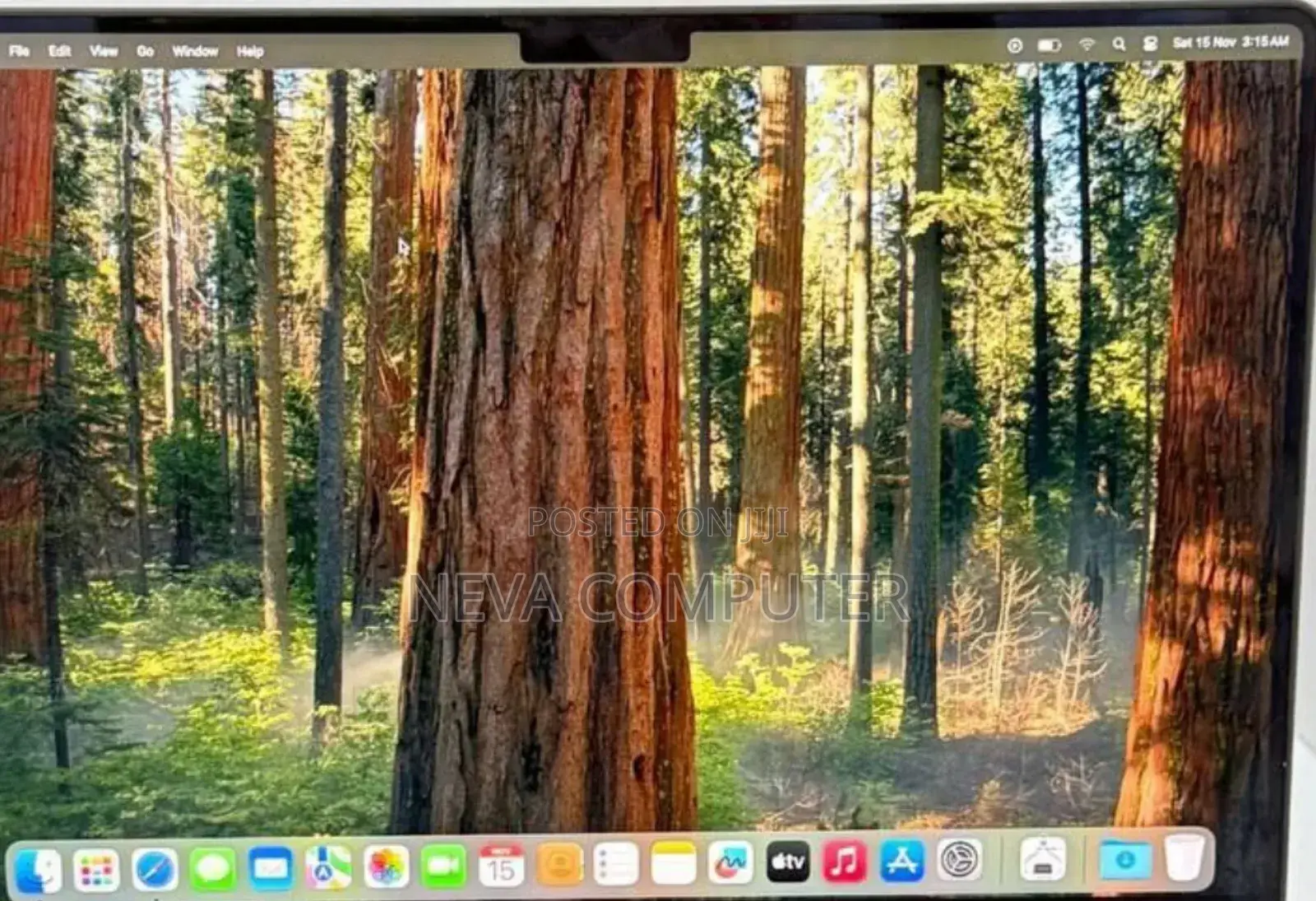
Task: Open the Mail app in dock
Action: [271, 868]
